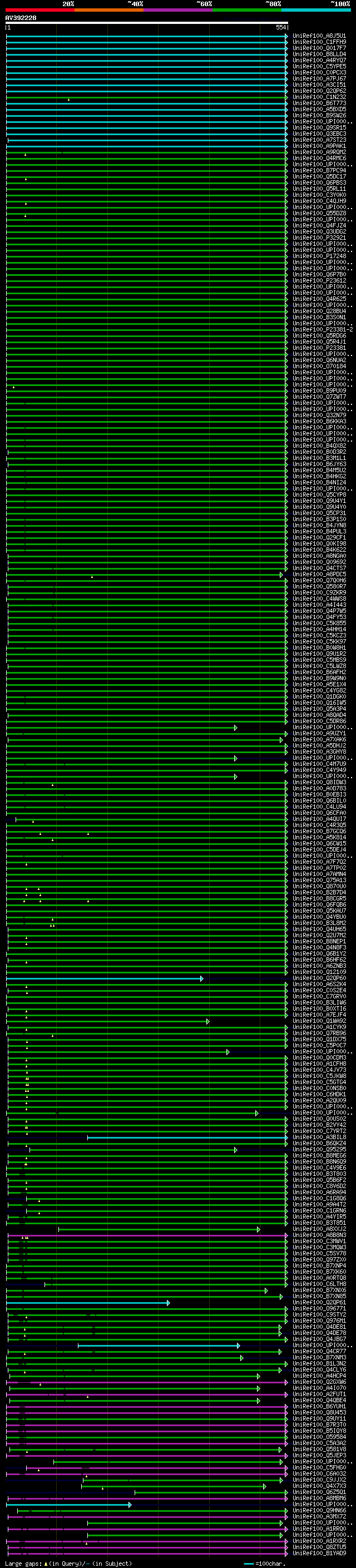Select the UniRef100_Q8IDW3 label

pos(319,782)
